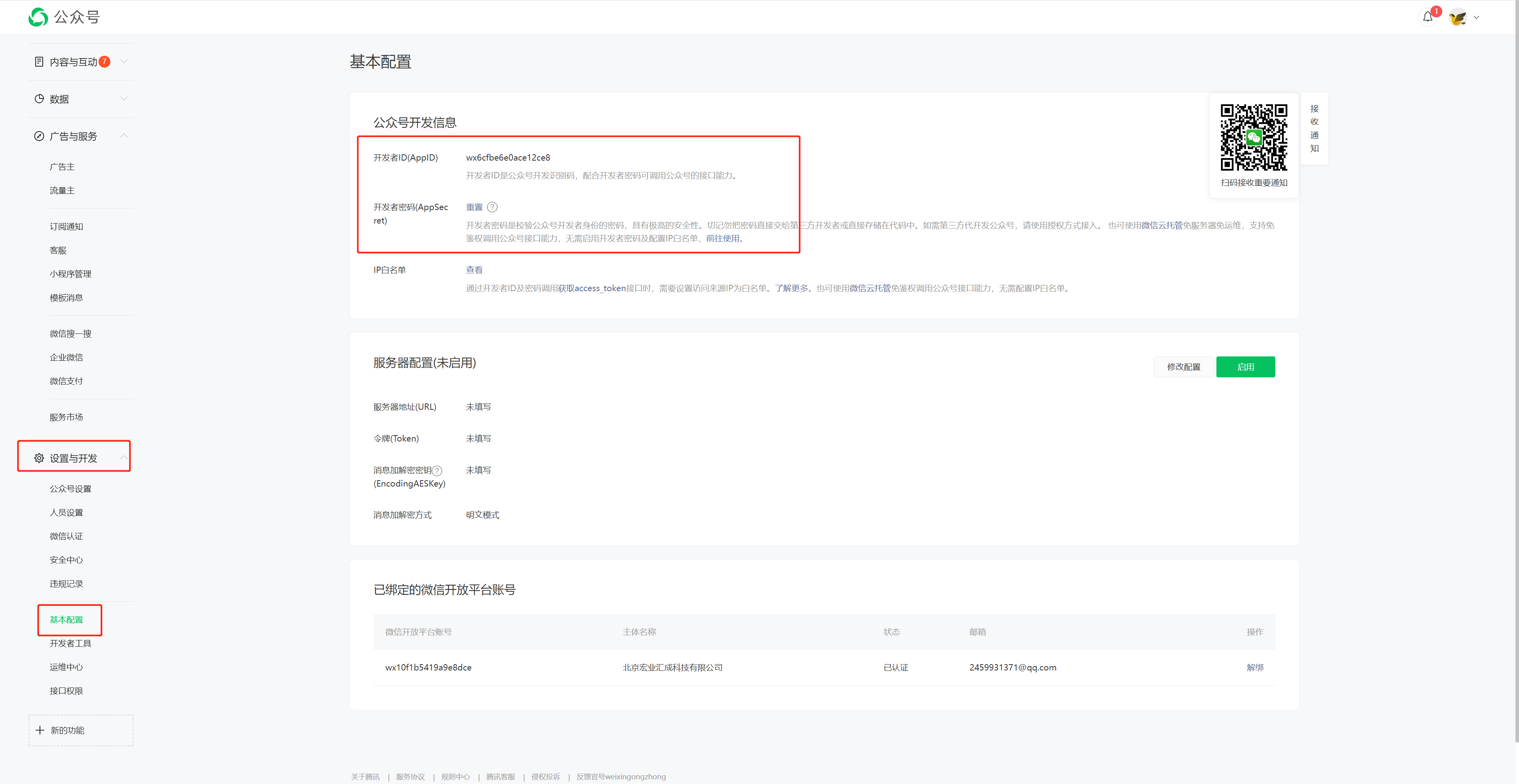Open 服务市场 in sidebar
Viewport: 1519px width, 784px height.
[66, 417]
